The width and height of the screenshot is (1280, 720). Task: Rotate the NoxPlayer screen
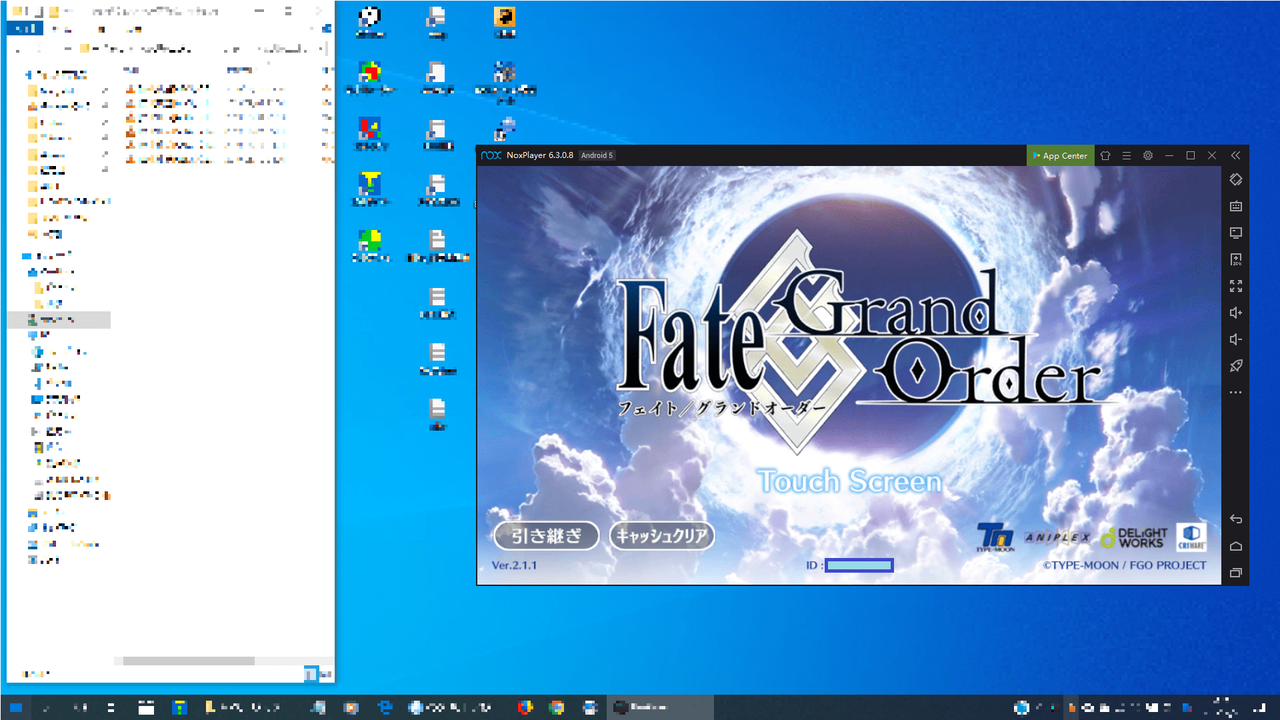(x=1236, y=180)
